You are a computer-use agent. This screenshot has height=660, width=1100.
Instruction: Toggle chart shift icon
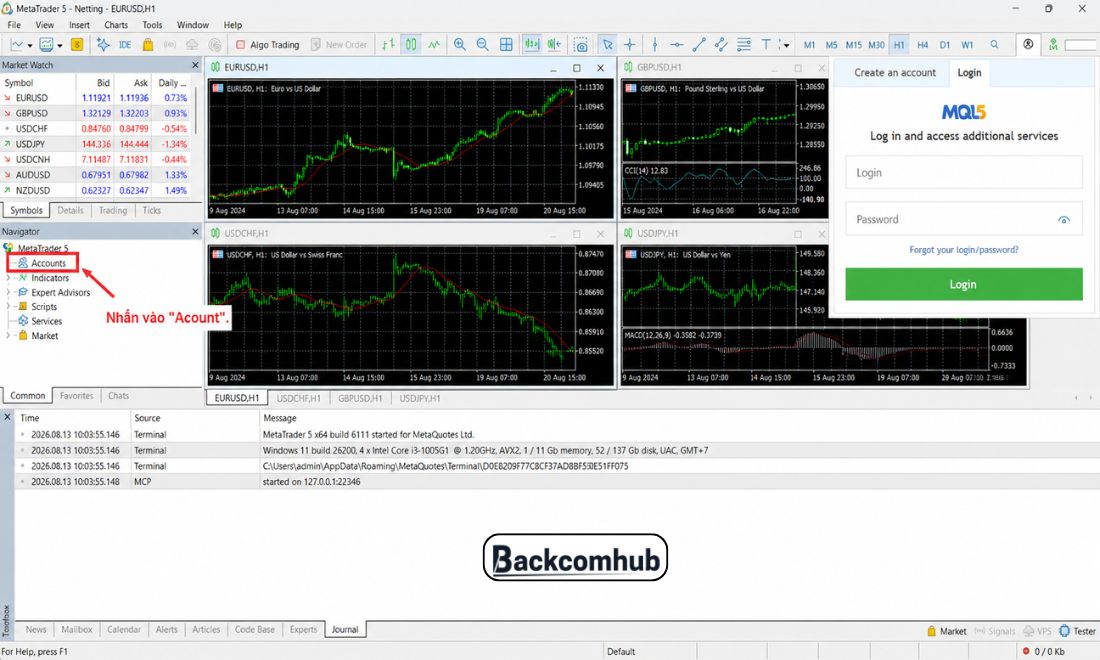[554, 45]
